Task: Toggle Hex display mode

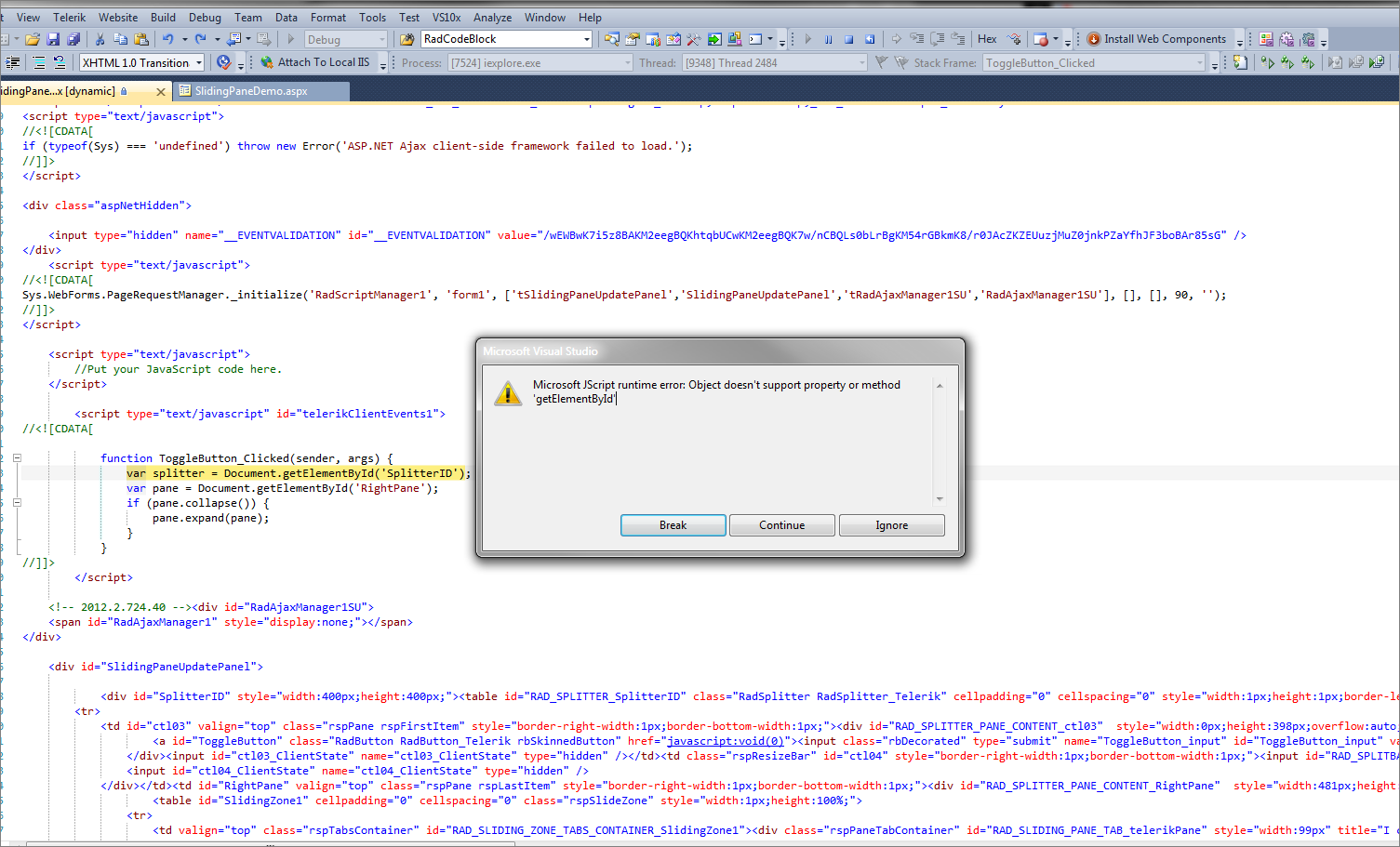Action: click(987, 39)
